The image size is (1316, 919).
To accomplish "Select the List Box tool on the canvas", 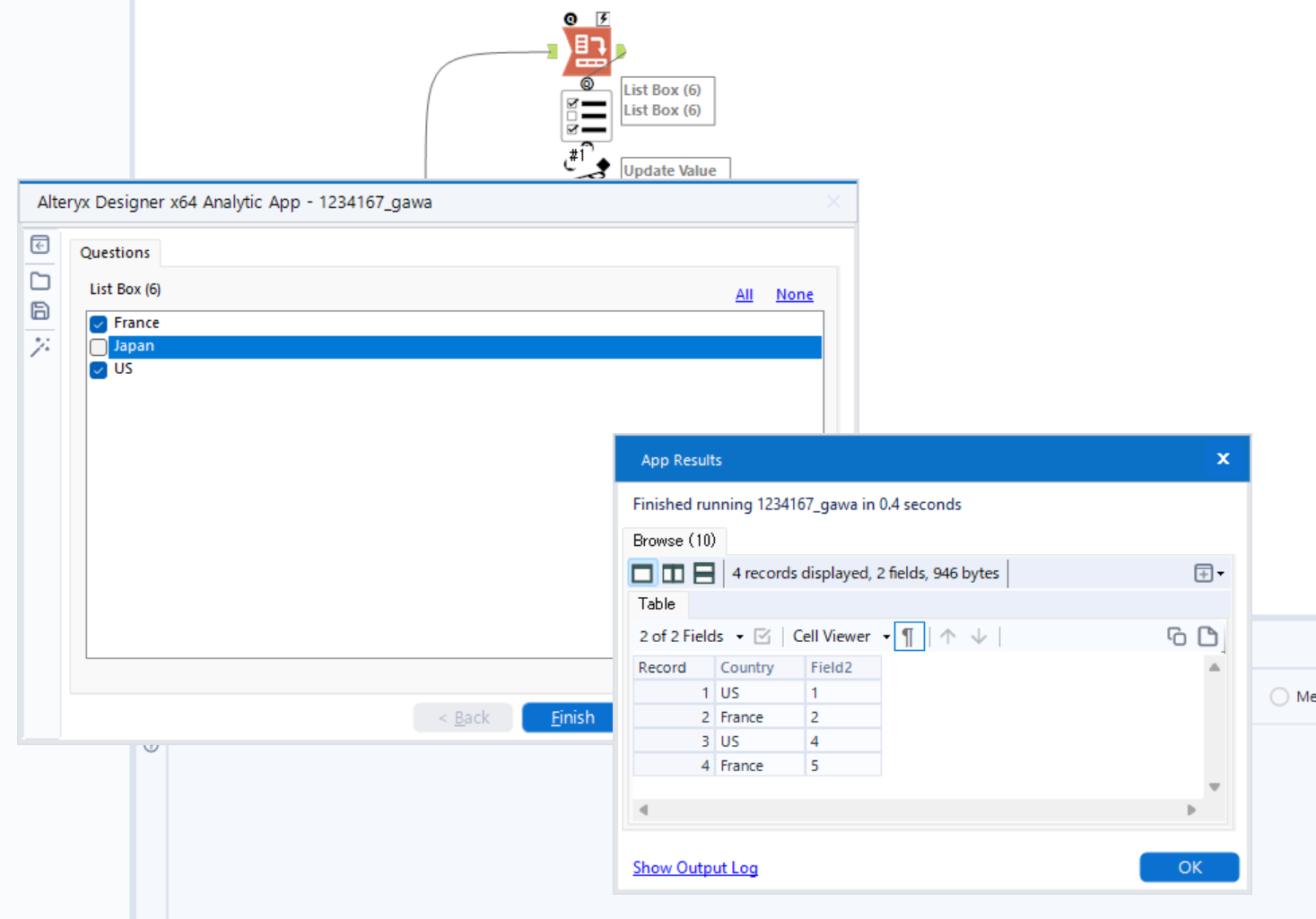I will click(586, 115).
